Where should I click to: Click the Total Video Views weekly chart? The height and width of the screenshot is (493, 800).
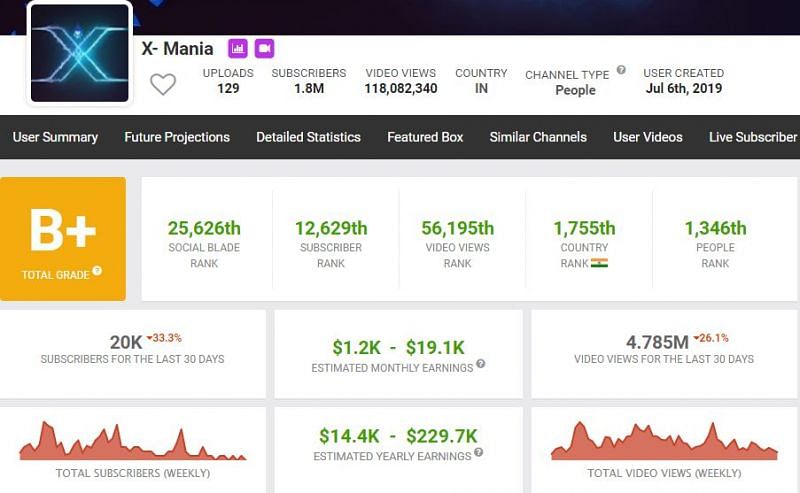[x=664, y=441]
